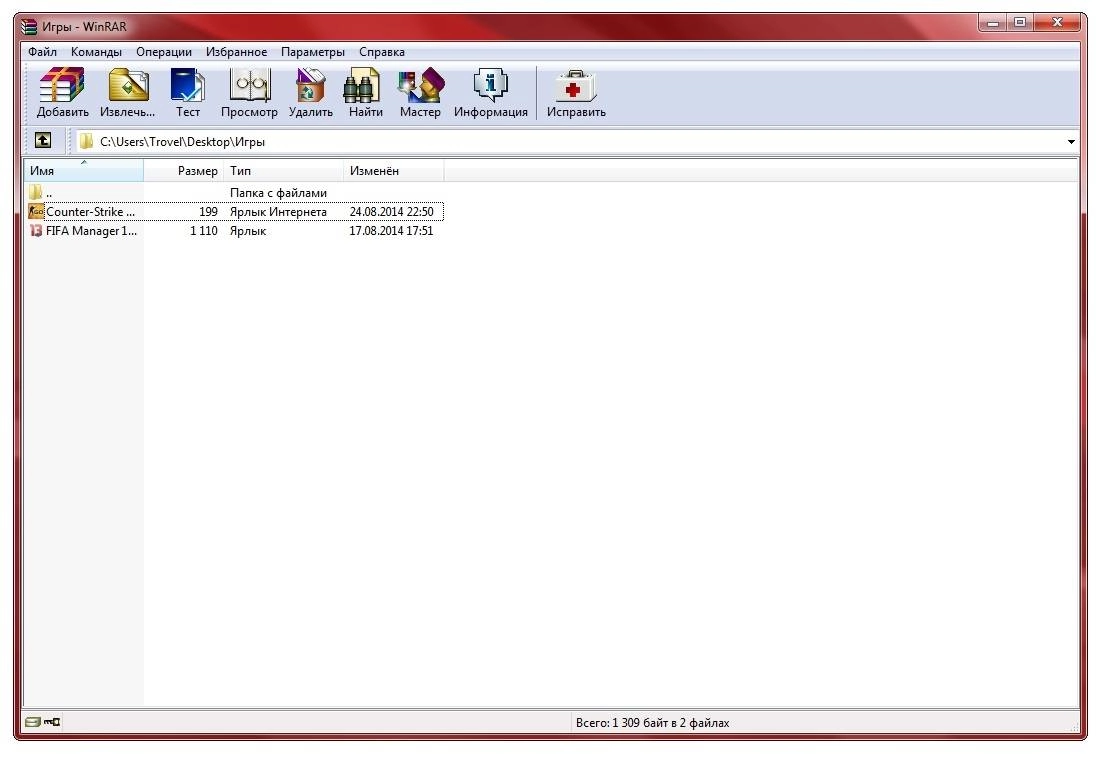This screenshot has width=1105, height=760.
Task: Click the "Папка с файлами" type text
Action: pyautogui.click(x=278, y=192)
